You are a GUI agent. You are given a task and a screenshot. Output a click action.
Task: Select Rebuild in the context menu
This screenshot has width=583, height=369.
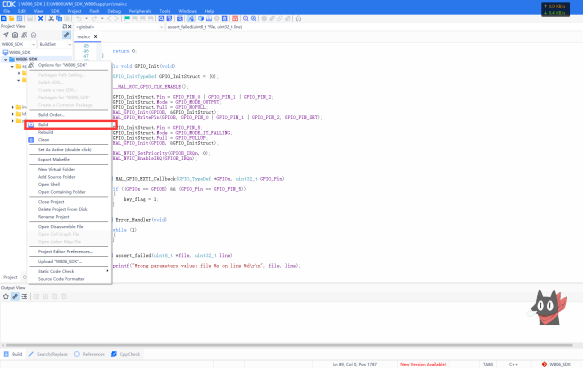(x=69, y=132)
